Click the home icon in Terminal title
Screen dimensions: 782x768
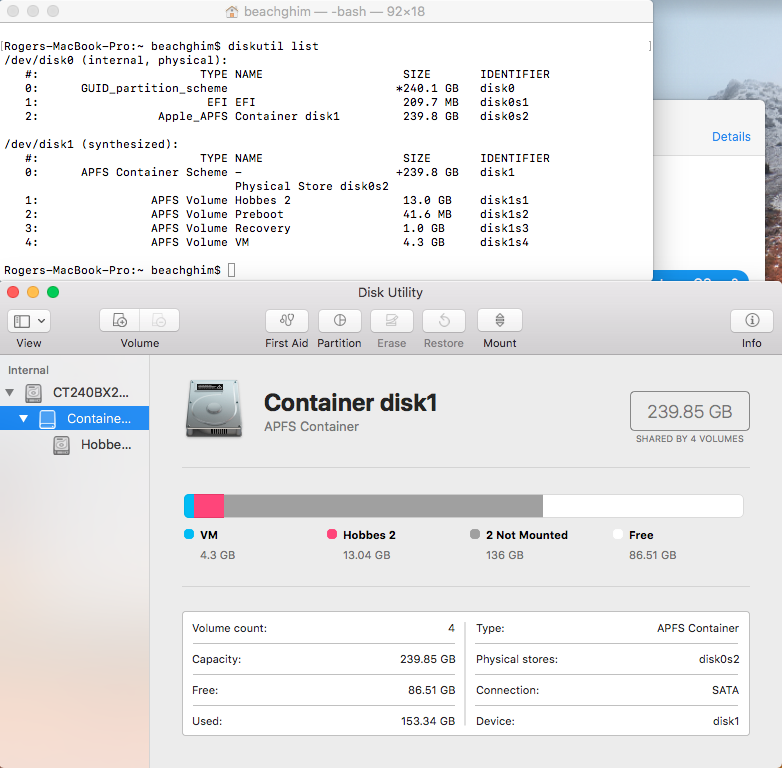tap(232, 11)
